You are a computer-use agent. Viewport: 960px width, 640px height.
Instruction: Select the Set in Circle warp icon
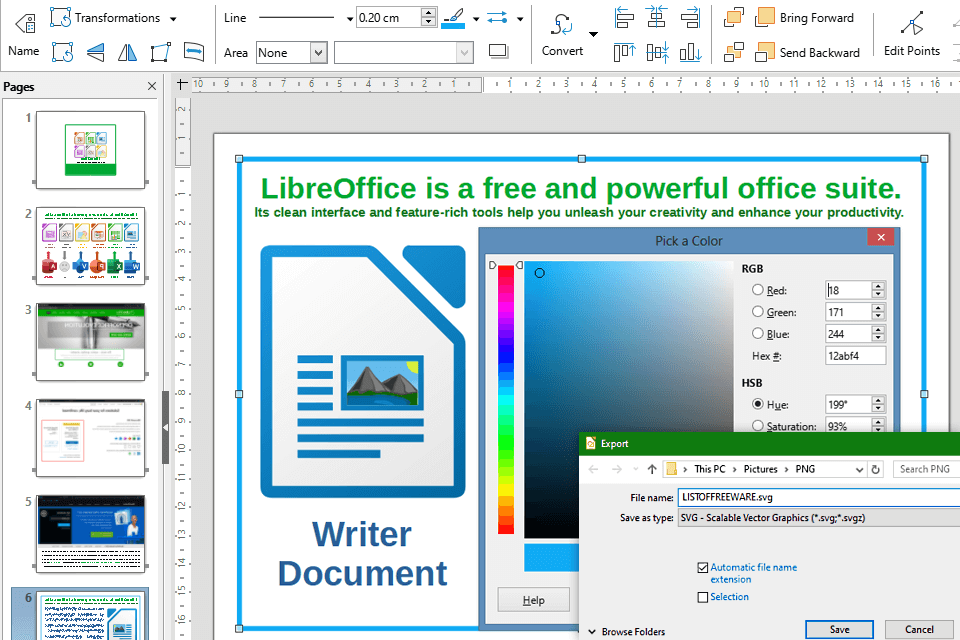pos(193,51)
